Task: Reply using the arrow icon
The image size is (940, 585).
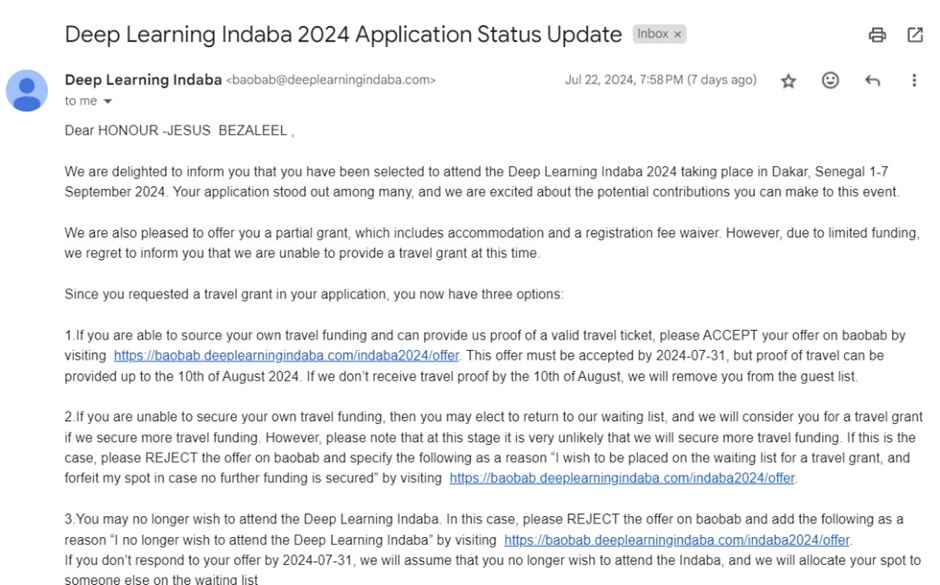Action: point(872,80)
